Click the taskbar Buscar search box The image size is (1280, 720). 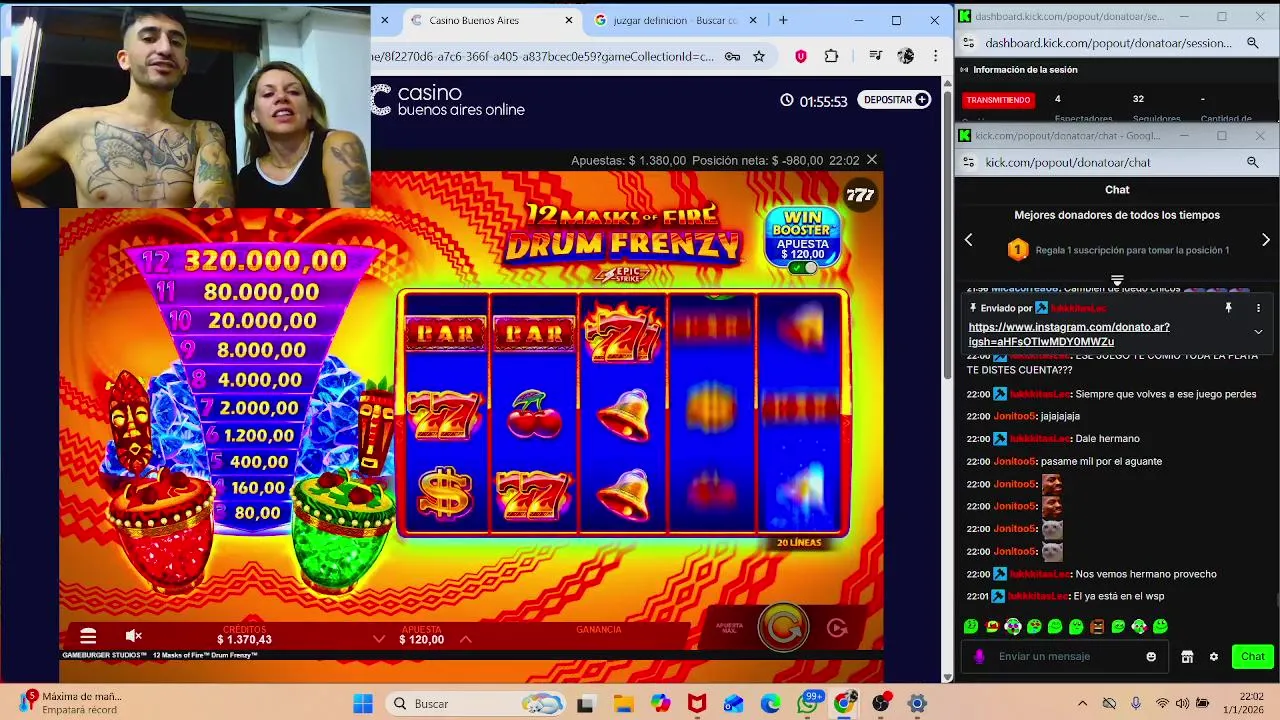click(x=475, y=703)
